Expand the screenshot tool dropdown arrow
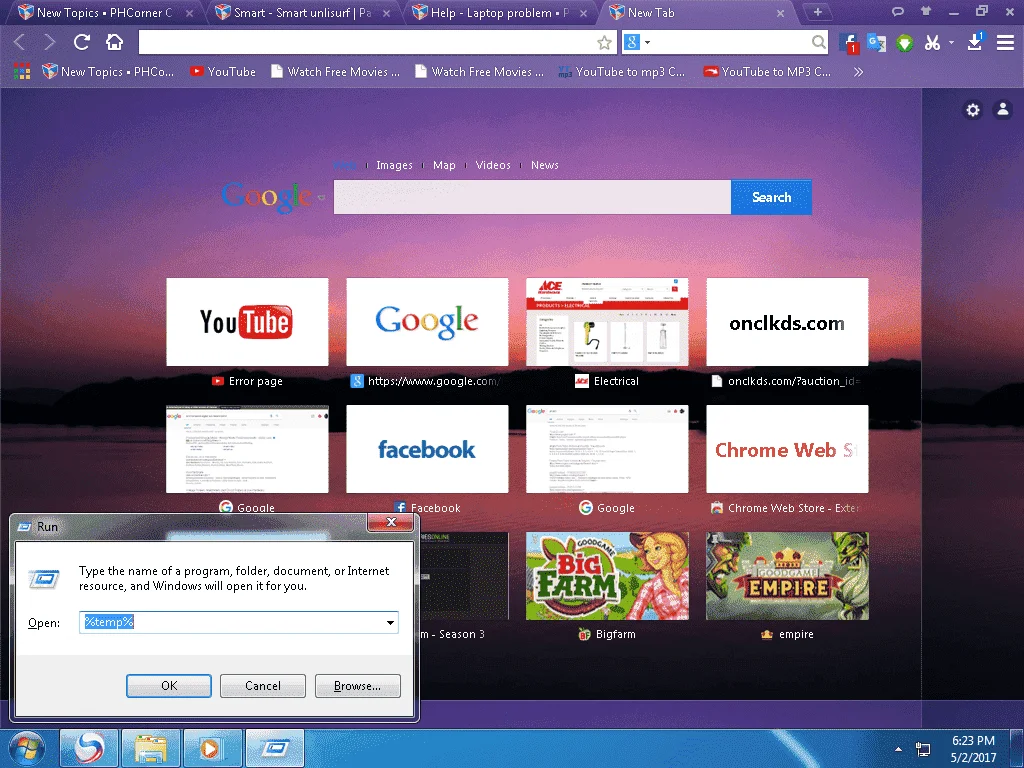 (x=952, y=42)
